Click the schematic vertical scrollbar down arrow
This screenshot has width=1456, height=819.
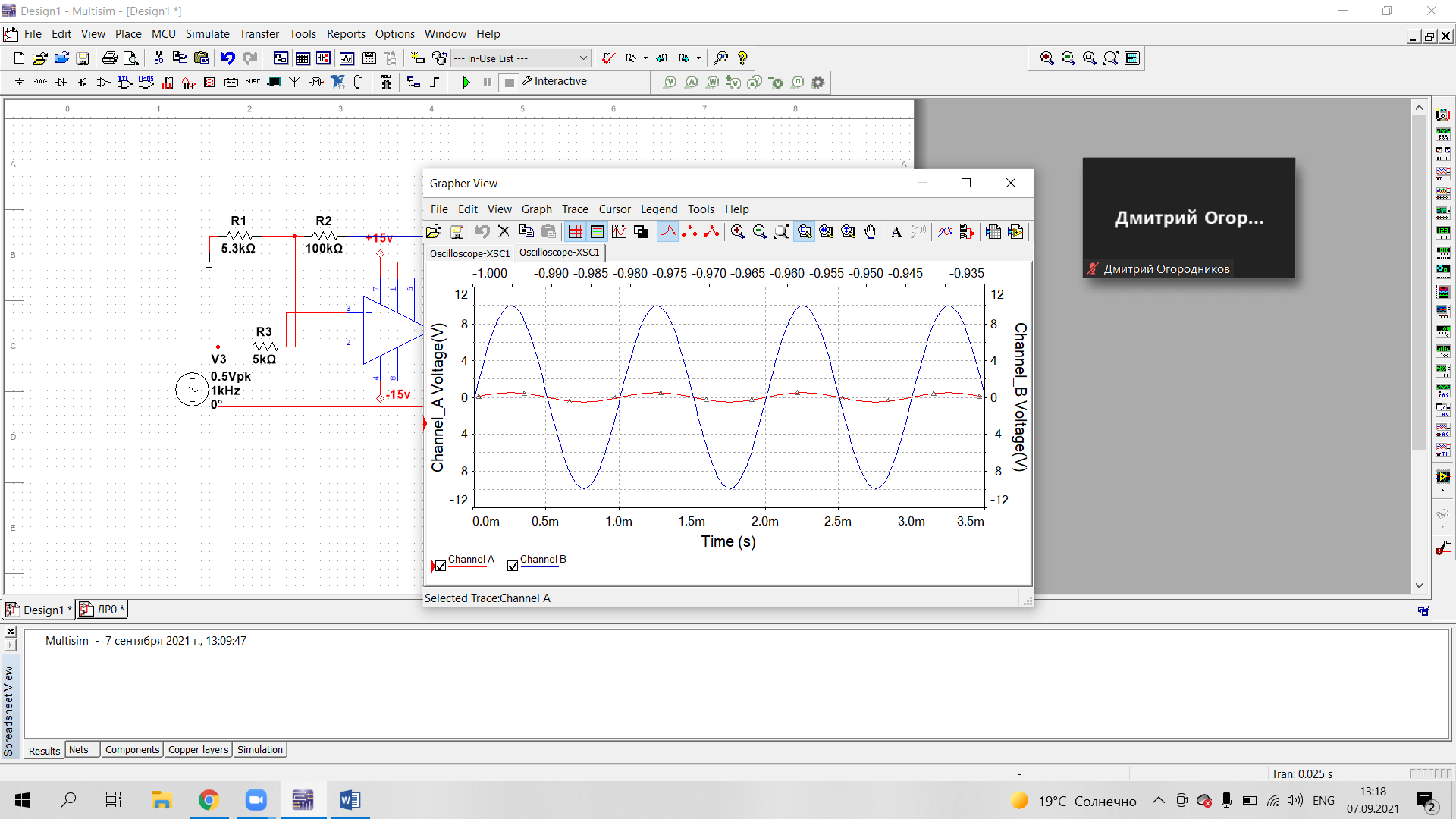tap(1419, 585)
